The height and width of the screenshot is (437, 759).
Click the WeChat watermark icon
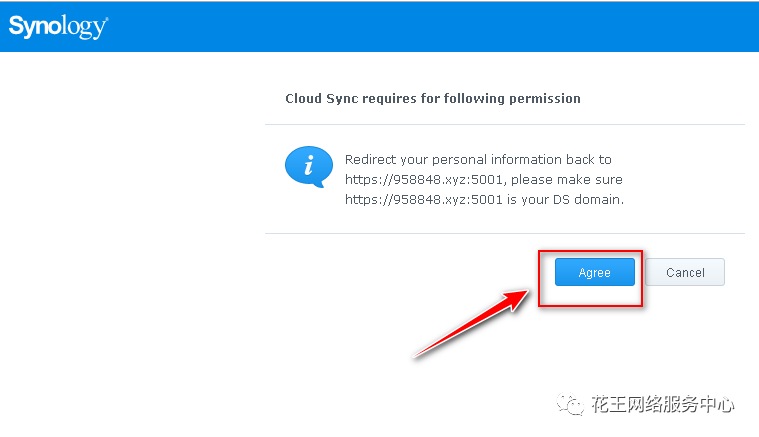(570, 404)
